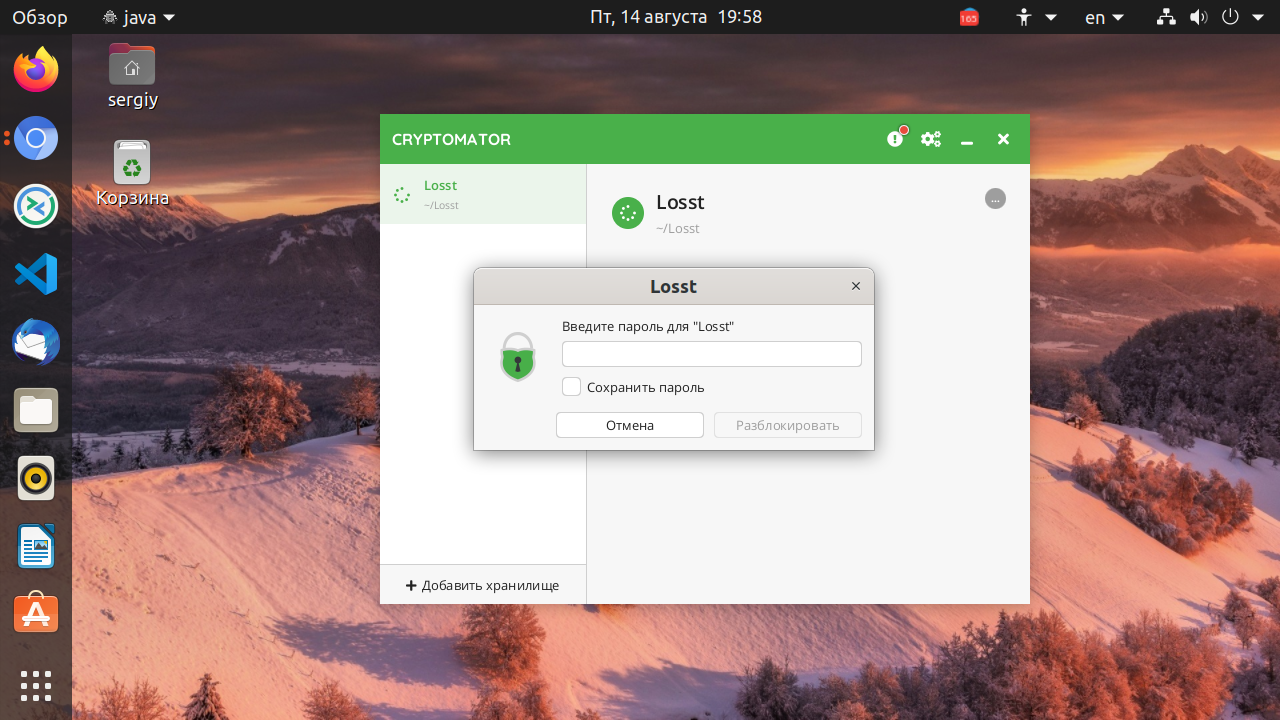Click the network connection tray icon

(x=1166, y=17)
